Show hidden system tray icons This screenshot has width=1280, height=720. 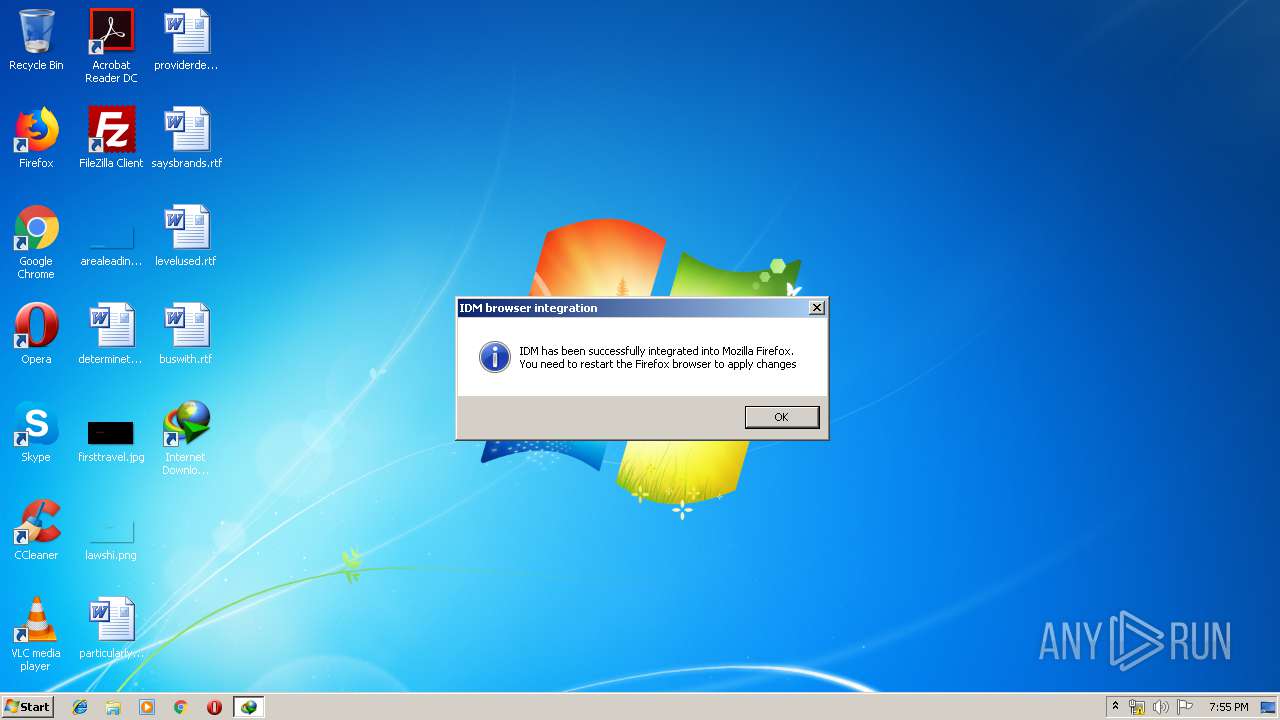pos(1115,707)
